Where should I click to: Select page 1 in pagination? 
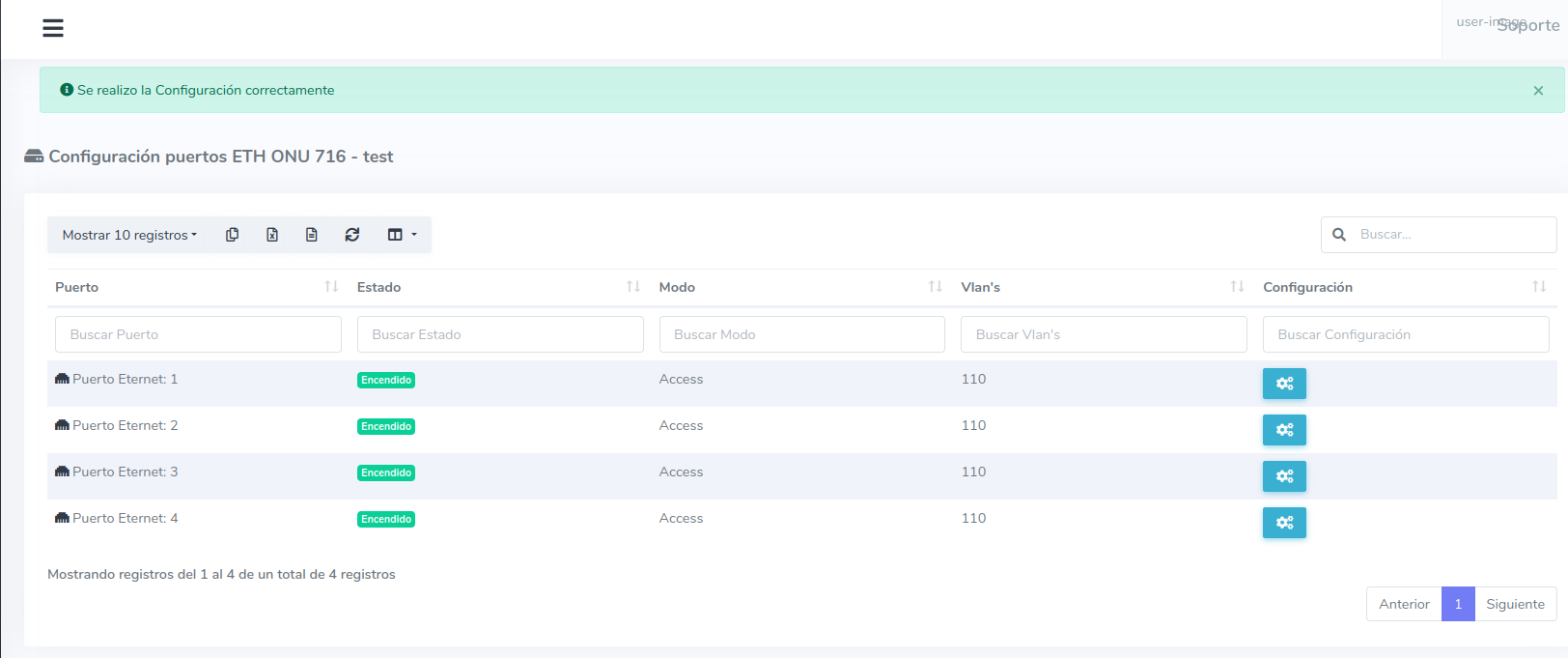[1458, 604]
